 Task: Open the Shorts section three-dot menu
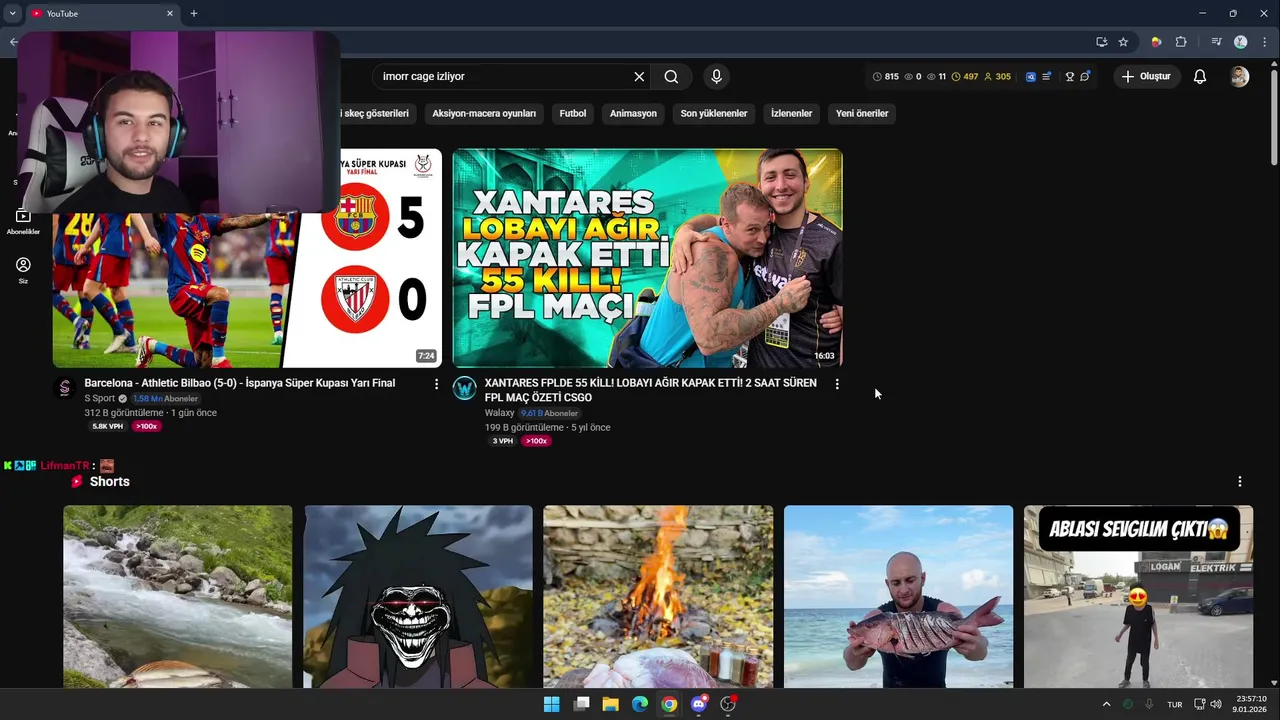1240,481
